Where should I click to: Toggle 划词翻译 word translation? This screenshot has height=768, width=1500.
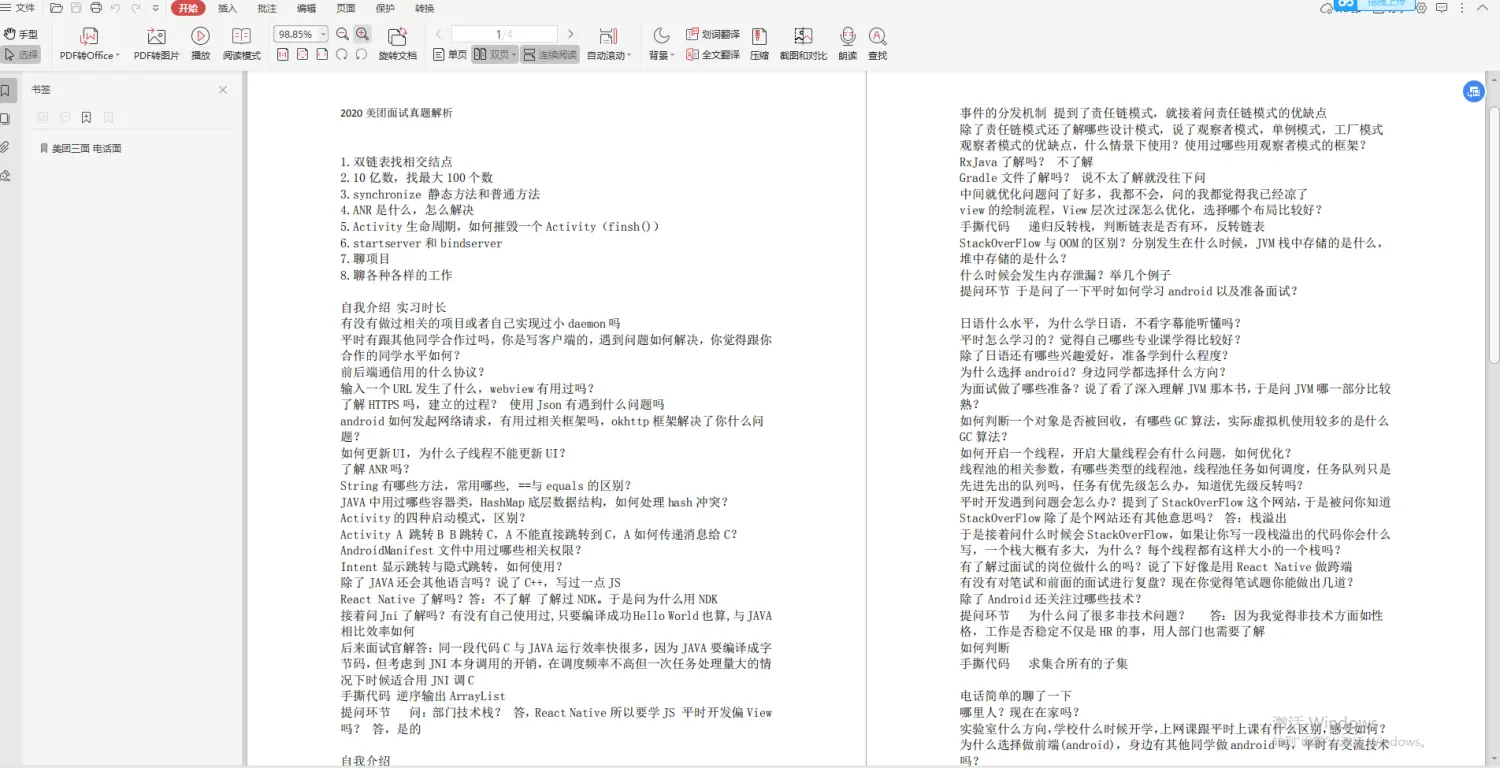(x=713, y=32)
